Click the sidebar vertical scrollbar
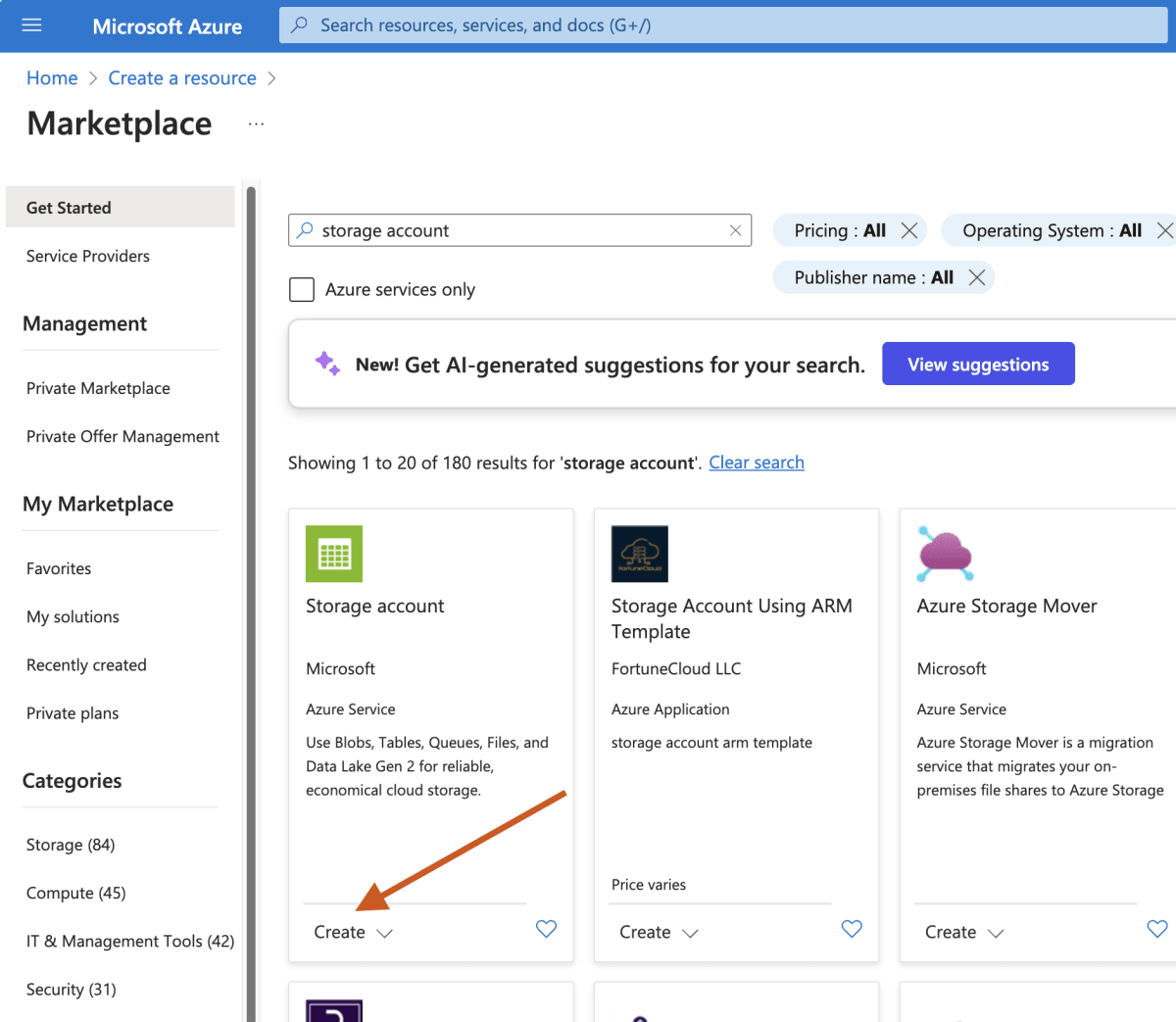The image size is (1176, 1022). point(251,603)
